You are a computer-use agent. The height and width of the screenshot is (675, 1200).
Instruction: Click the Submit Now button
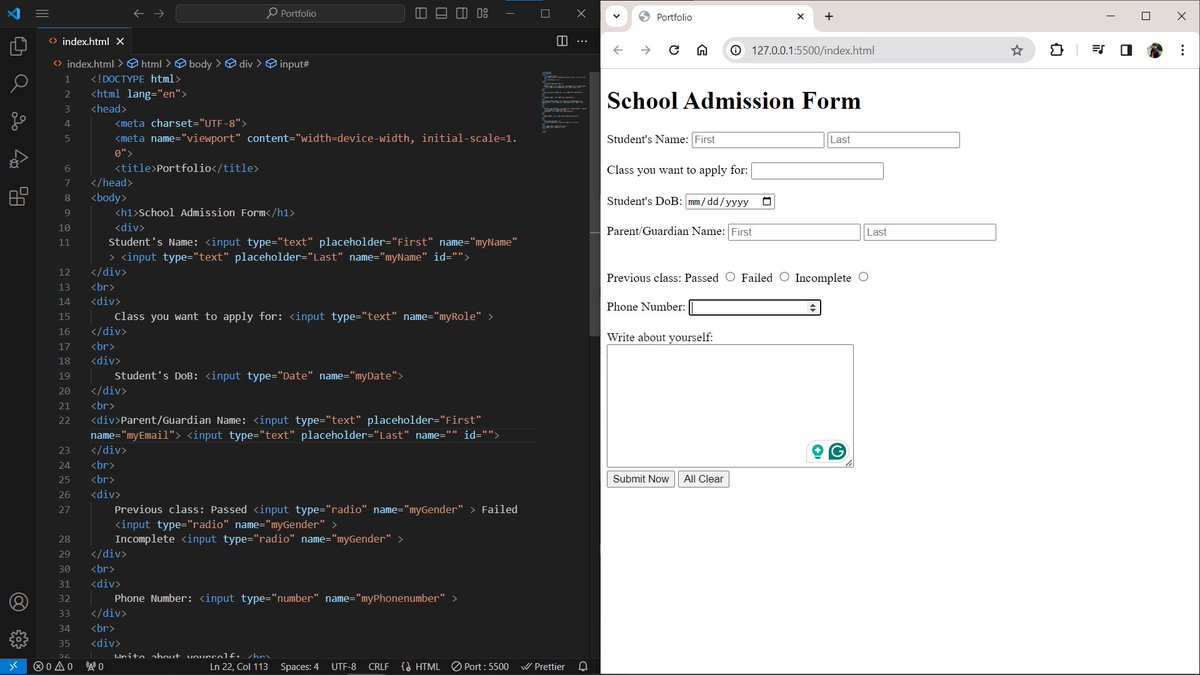641,479
